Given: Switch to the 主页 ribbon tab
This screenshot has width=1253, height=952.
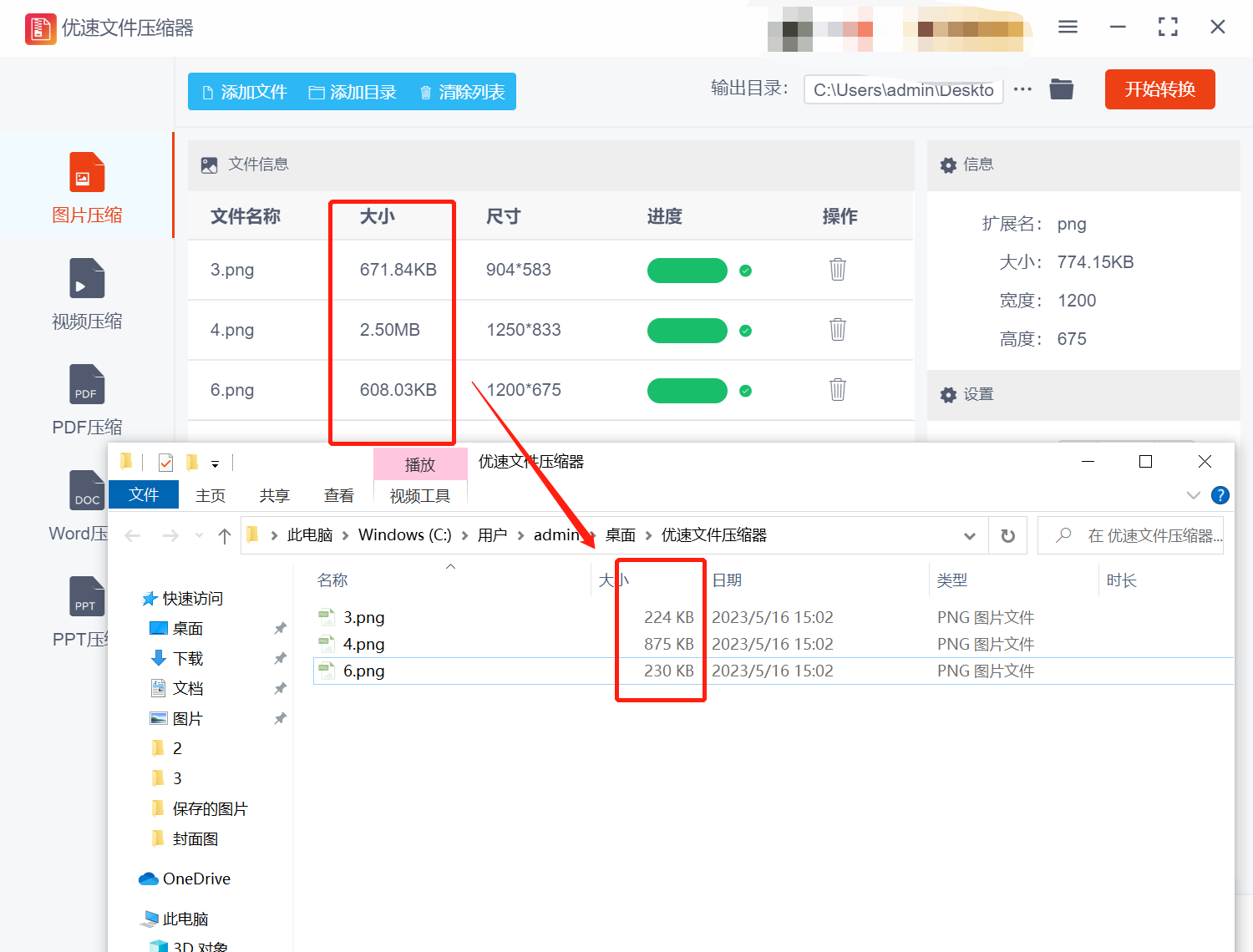Looking at the screenshot, I should coord(211,495).
